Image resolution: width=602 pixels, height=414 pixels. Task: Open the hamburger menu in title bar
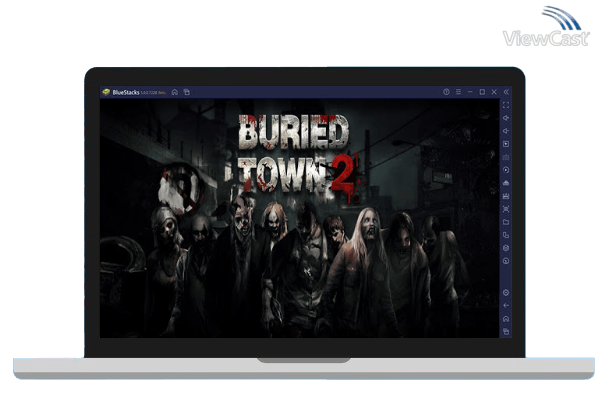pyautogui.click(x=458, y=92)
